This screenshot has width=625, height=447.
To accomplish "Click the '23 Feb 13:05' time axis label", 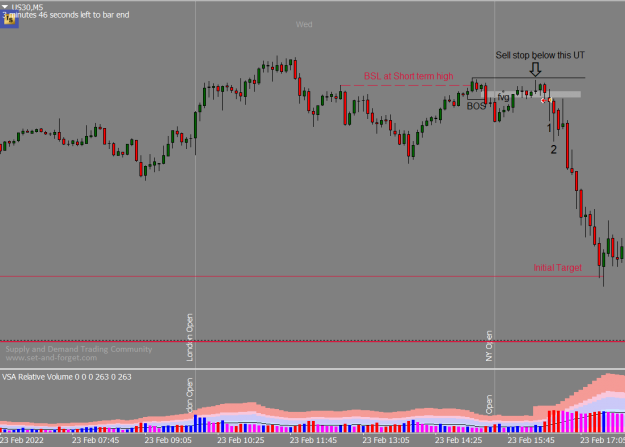I will point(385,440).
